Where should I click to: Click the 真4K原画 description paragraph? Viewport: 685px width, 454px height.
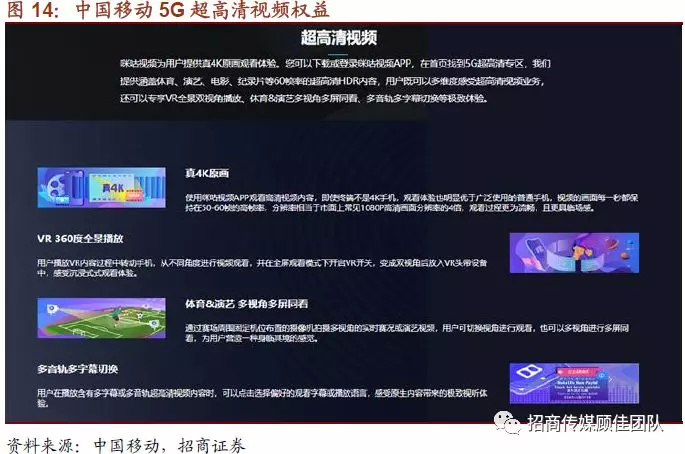click(411, 203)
